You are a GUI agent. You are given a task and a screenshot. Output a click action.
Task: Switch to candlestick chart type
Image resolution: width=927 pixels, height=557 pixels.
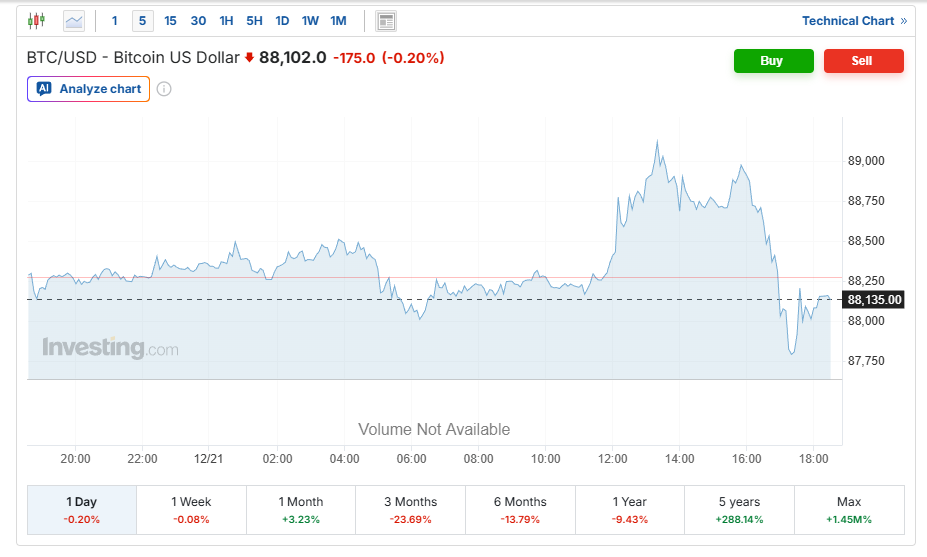(37, 21)
